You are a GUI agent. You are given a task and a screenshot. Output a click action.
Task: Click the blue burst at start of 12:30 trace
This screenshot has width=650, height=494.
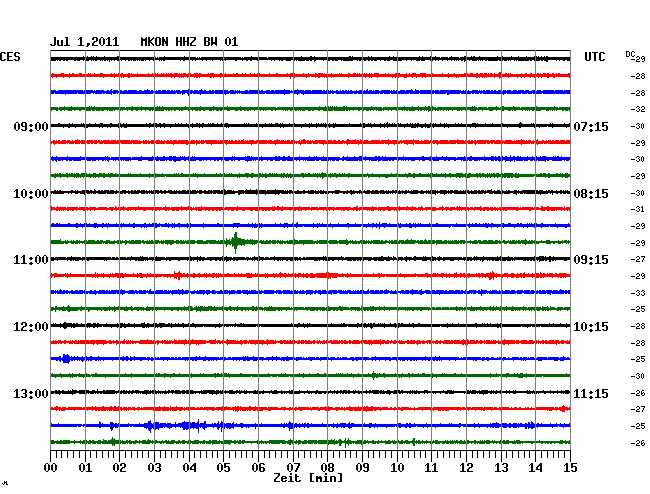(x=65, y=358)
